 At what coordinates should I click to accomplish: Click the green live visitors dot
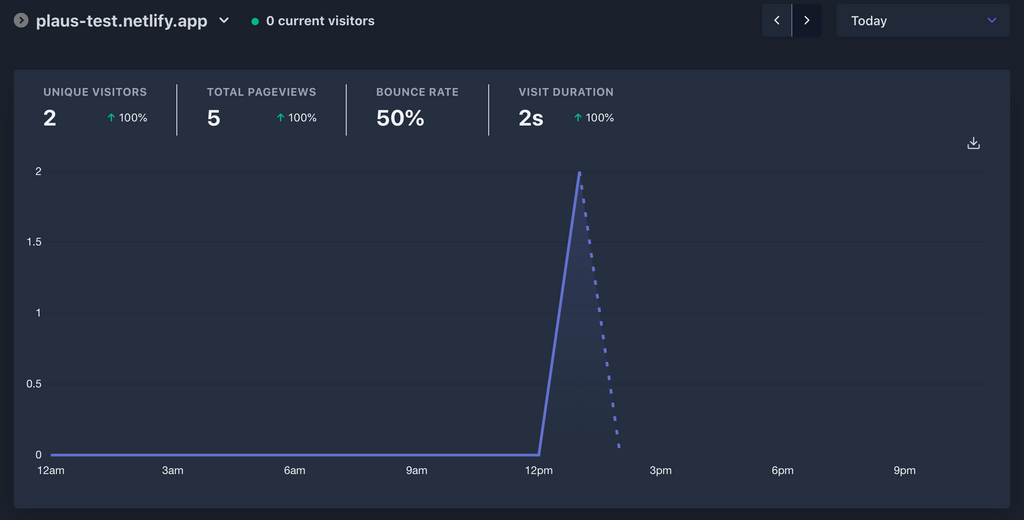click(x=255, y=22)
